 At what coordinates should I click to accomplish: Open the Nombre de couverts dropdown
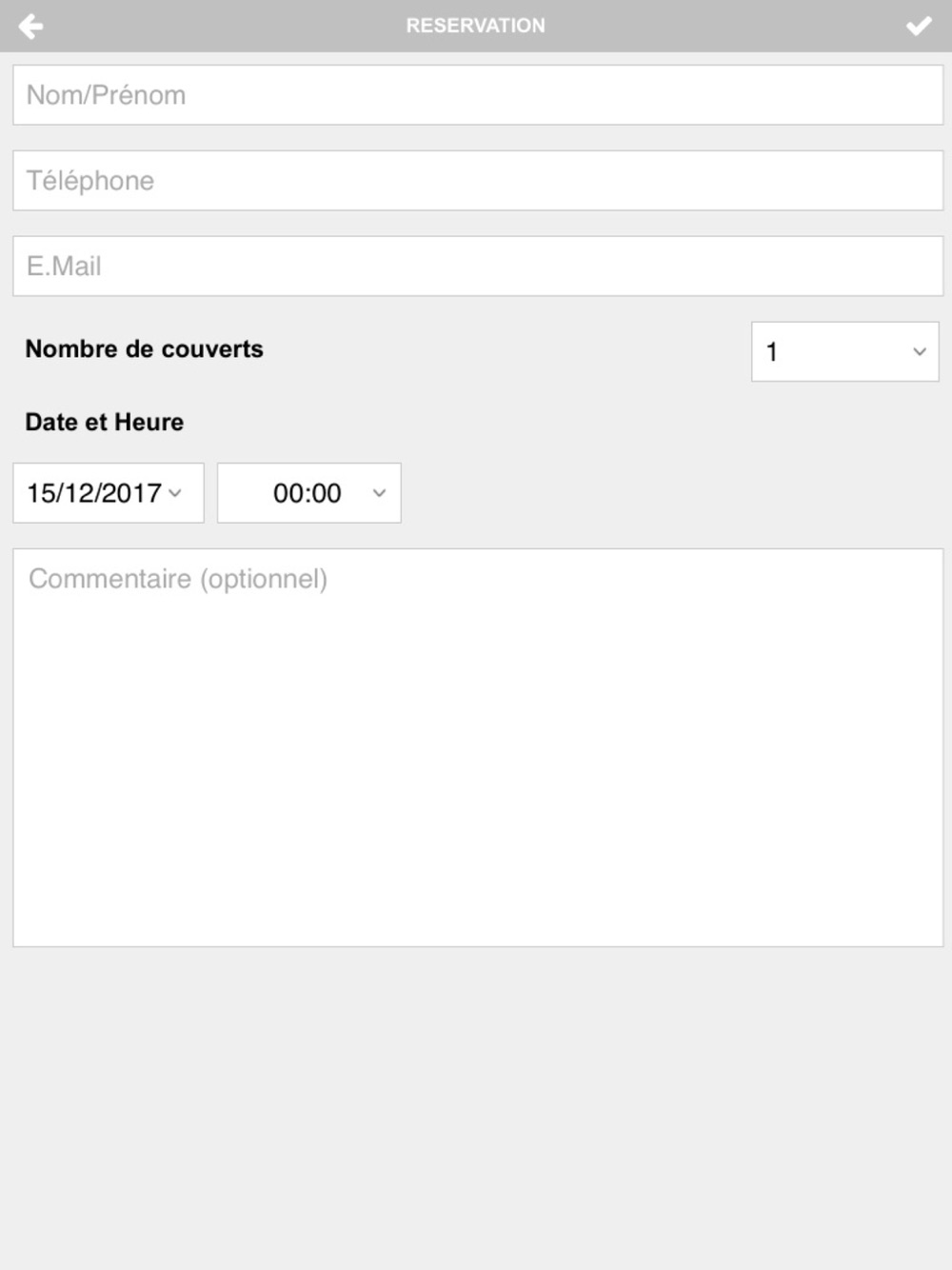tap(845, 351)
